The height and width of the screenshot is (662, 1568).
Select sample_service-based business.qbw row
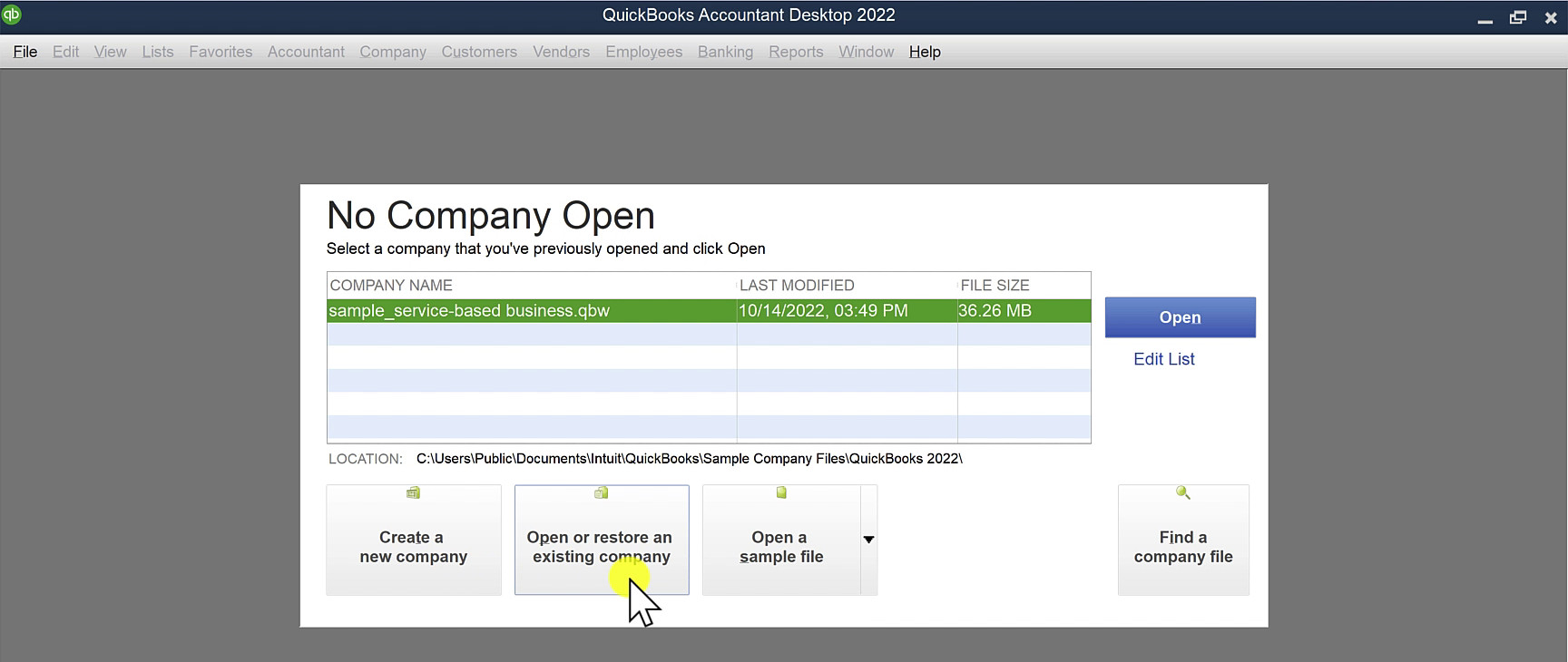[709, 310]
